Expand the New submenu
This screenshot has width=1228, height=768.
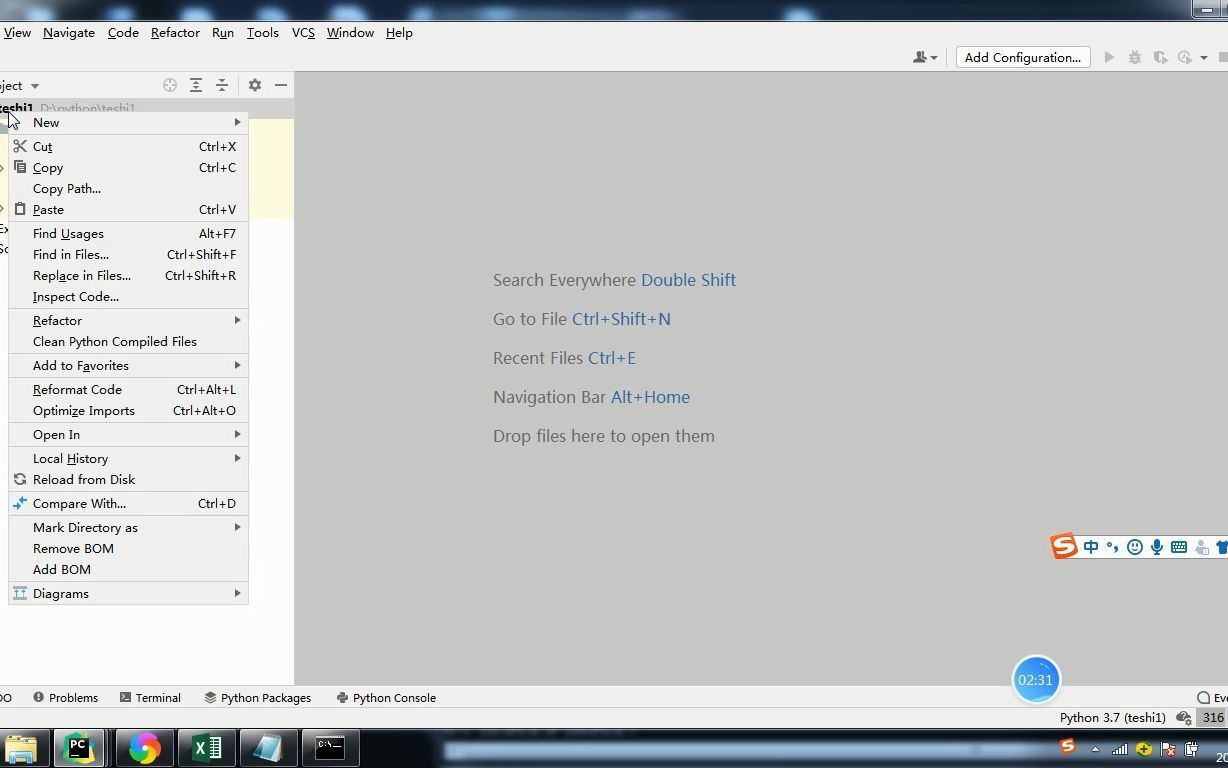(129, 122)
